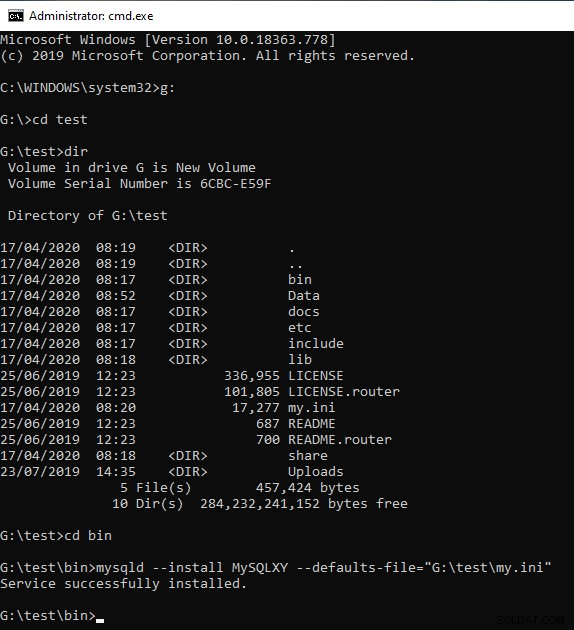Click the my.ini file entry
574x630 pixels.
point(311,408)
